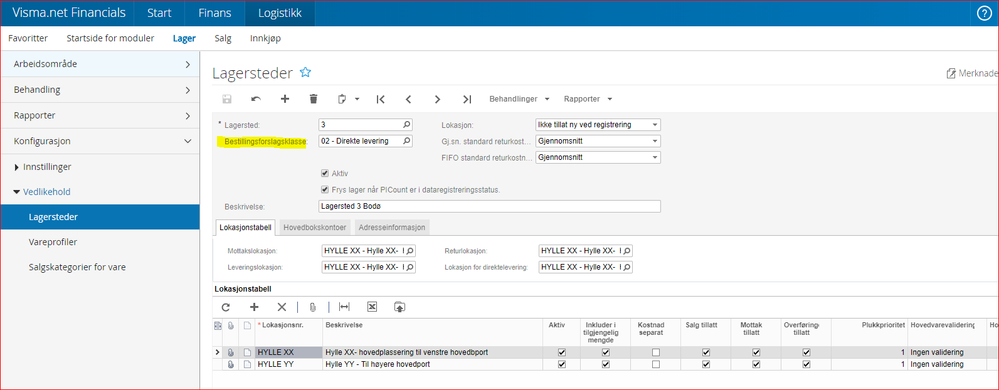Click the undo arrow in the toolbar
Screen dimensions: 999x390
click(256, 99)
